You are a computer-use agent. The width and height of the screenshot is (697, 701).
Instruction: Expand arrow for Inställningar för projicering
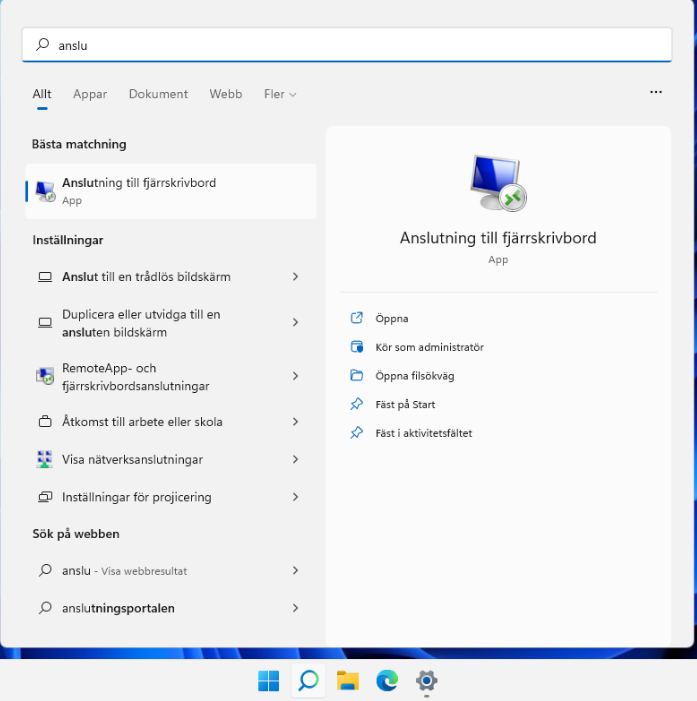coord(295,497)
